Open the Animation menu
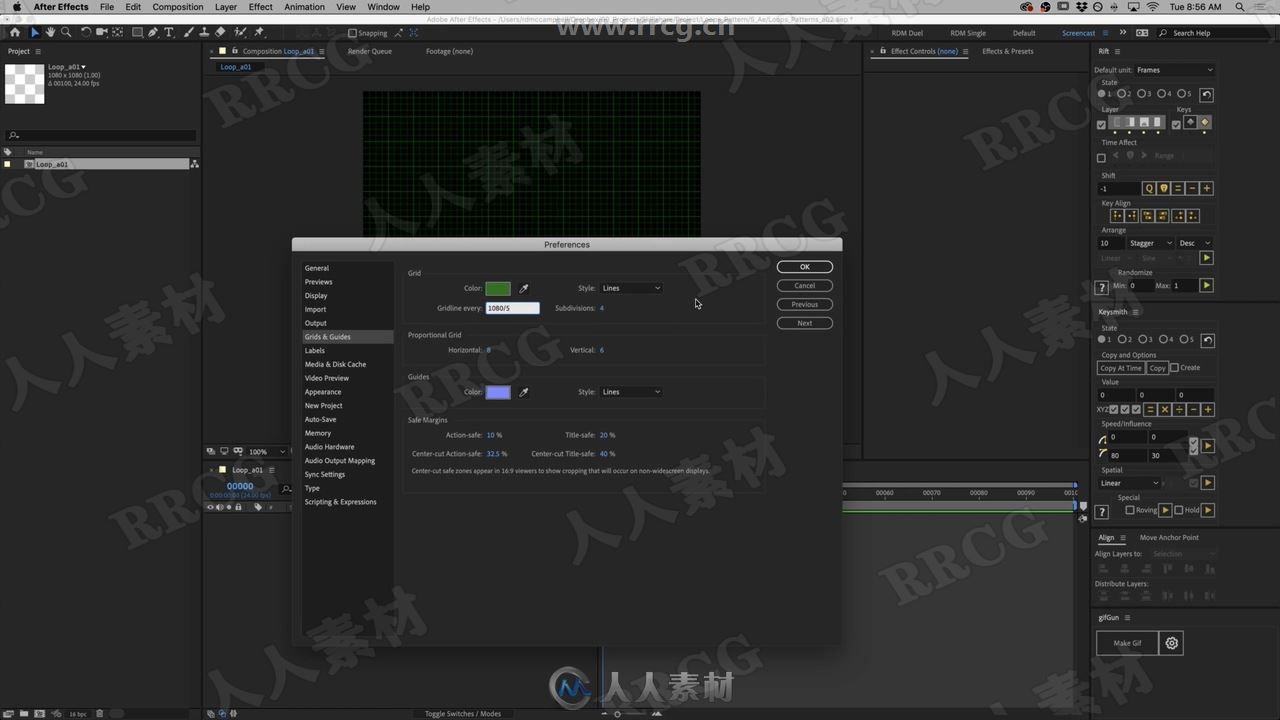The height and width of the screenshot is (720, 1280). [304, 7]
